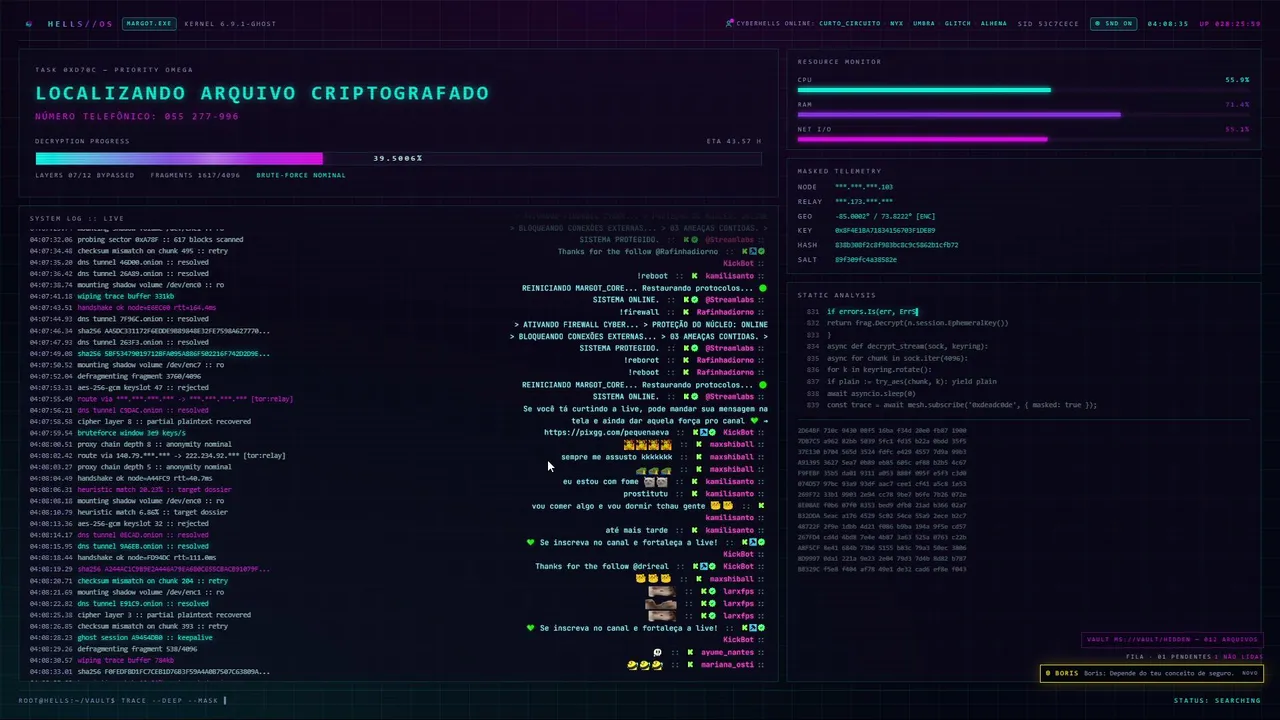The image size is (1280, 720).
Task: Click the rocket icon beside CYBERHELLS ONLINE
Action: (730, 23)
